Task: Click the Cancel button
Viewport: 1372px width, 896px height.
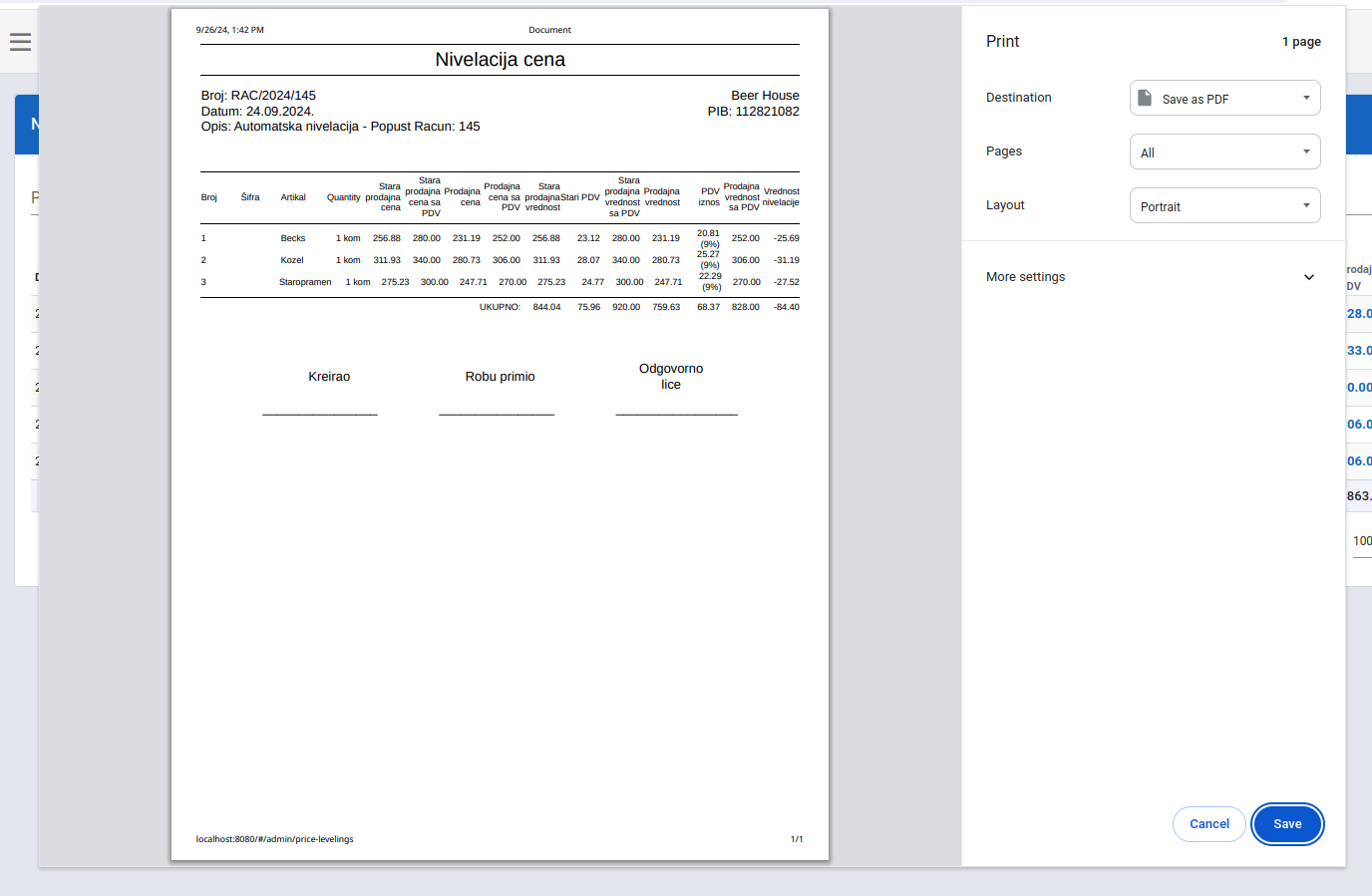Action: click(x=1209, y=824)
